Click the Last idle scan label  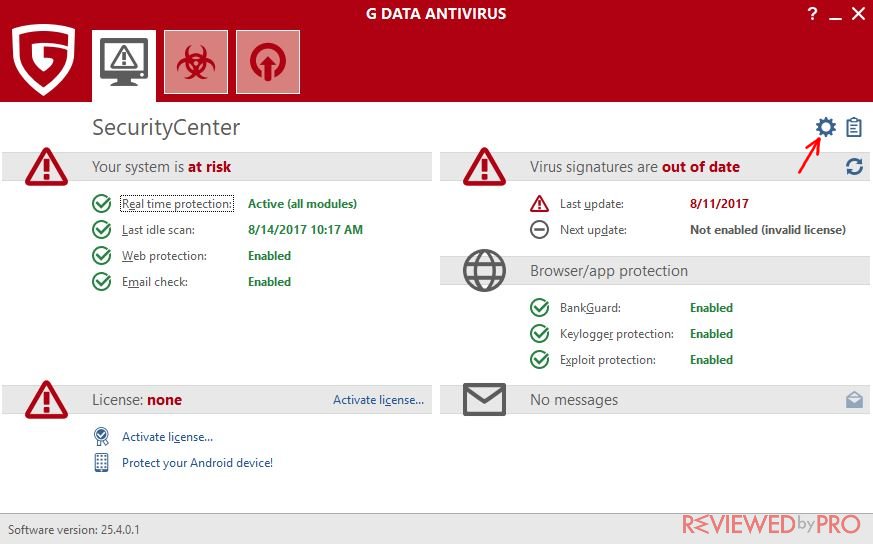click(x=158, y=230)
